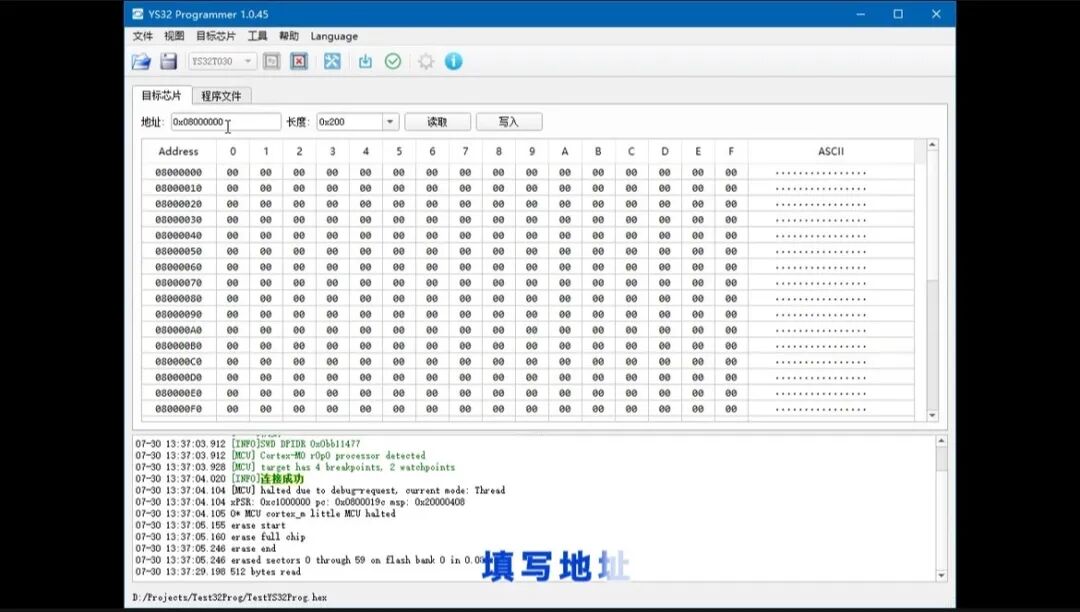This screenshot has height=612, width=1080.
Task: Expand the 长度 length dropdown arrow
Action: point(391,122)
